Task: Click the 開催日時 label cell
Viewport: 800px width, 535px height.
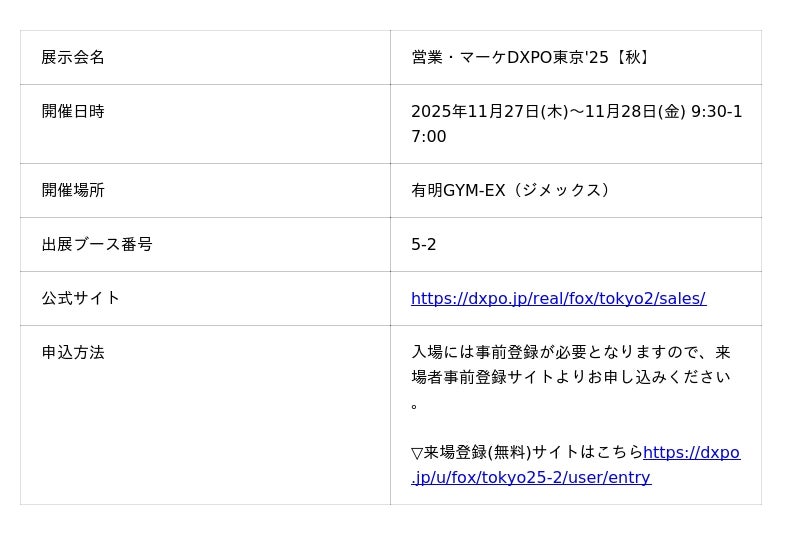Action: (73, 111)
